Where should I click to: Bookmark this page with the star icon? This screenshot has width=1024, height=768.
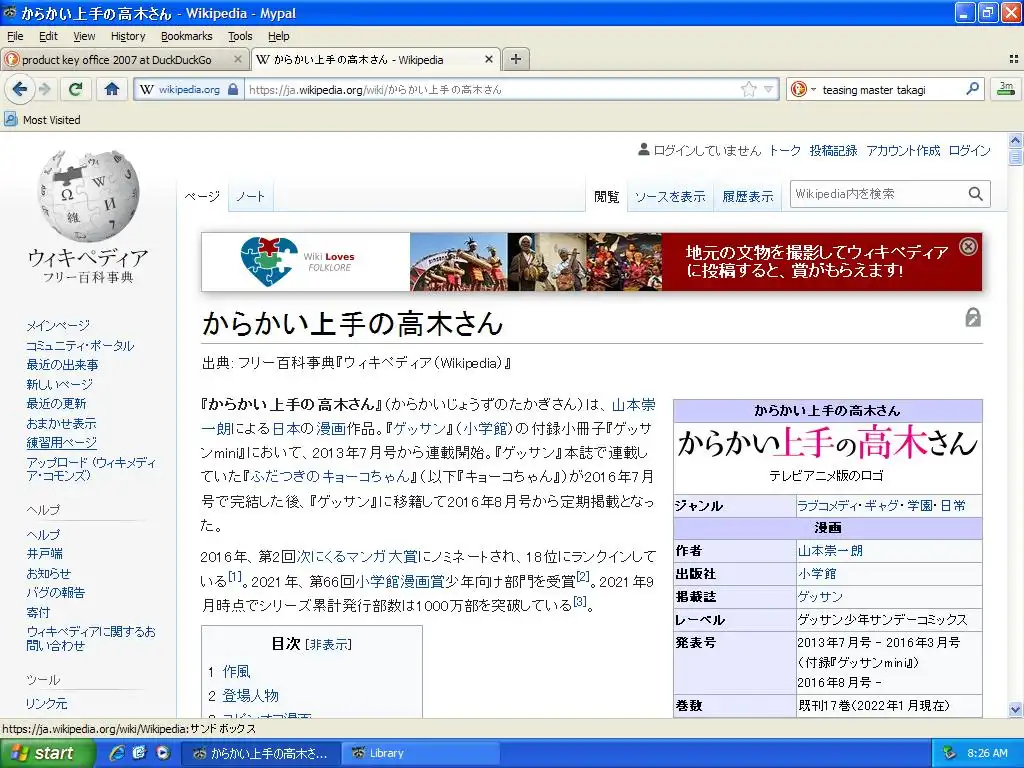[748, 89]
